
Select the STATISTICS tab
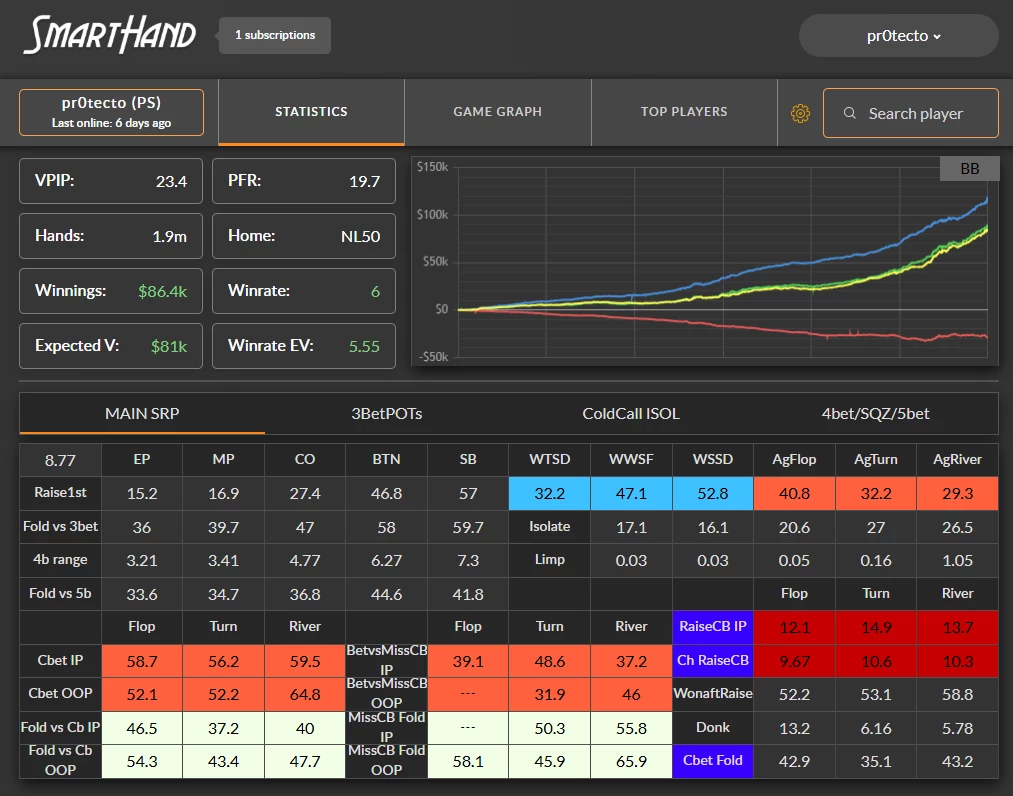[311, 112]
